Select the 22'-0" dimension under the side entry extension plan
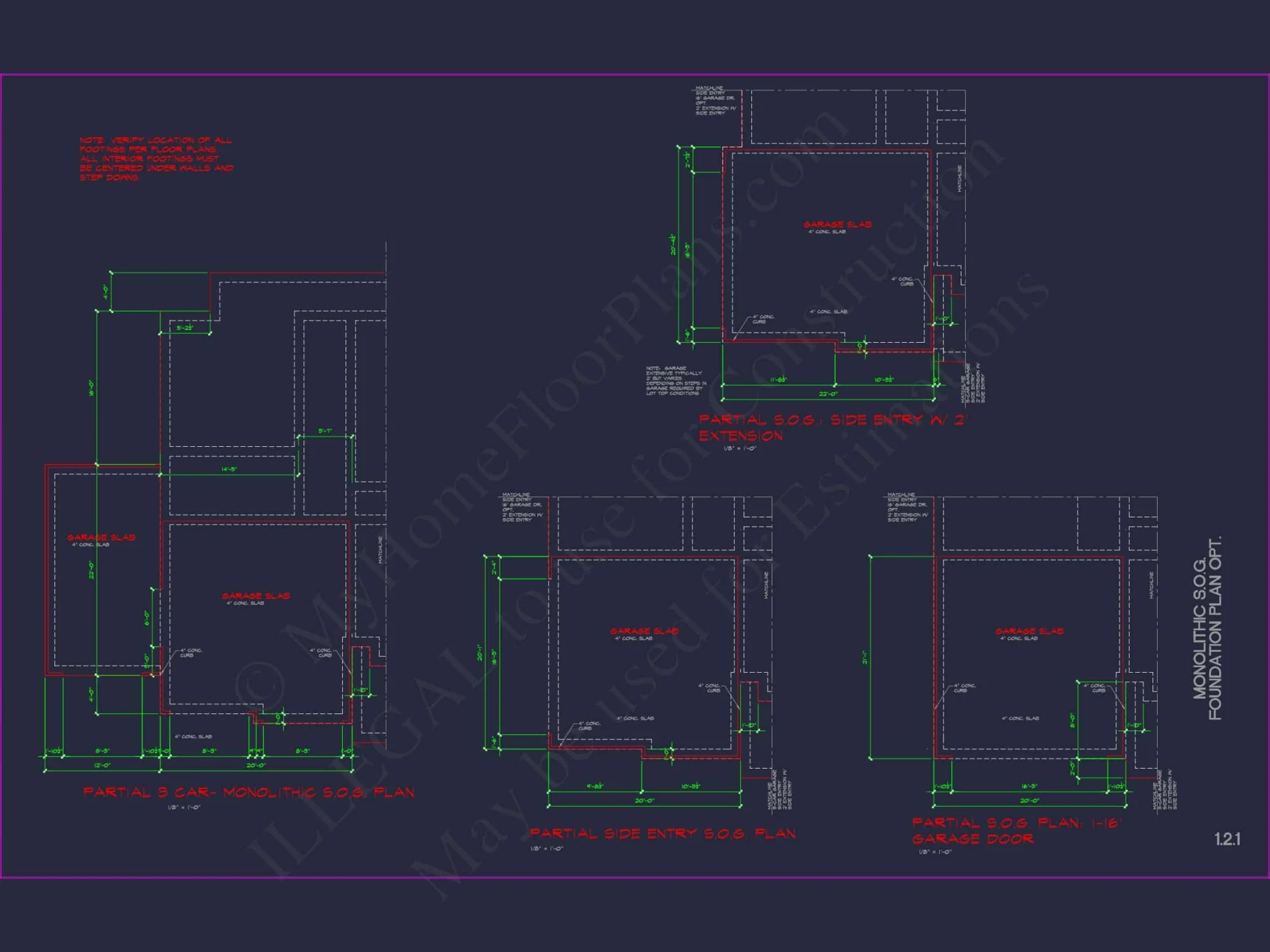The height and width of the screenshot is (952, 1270). point(829,394)
